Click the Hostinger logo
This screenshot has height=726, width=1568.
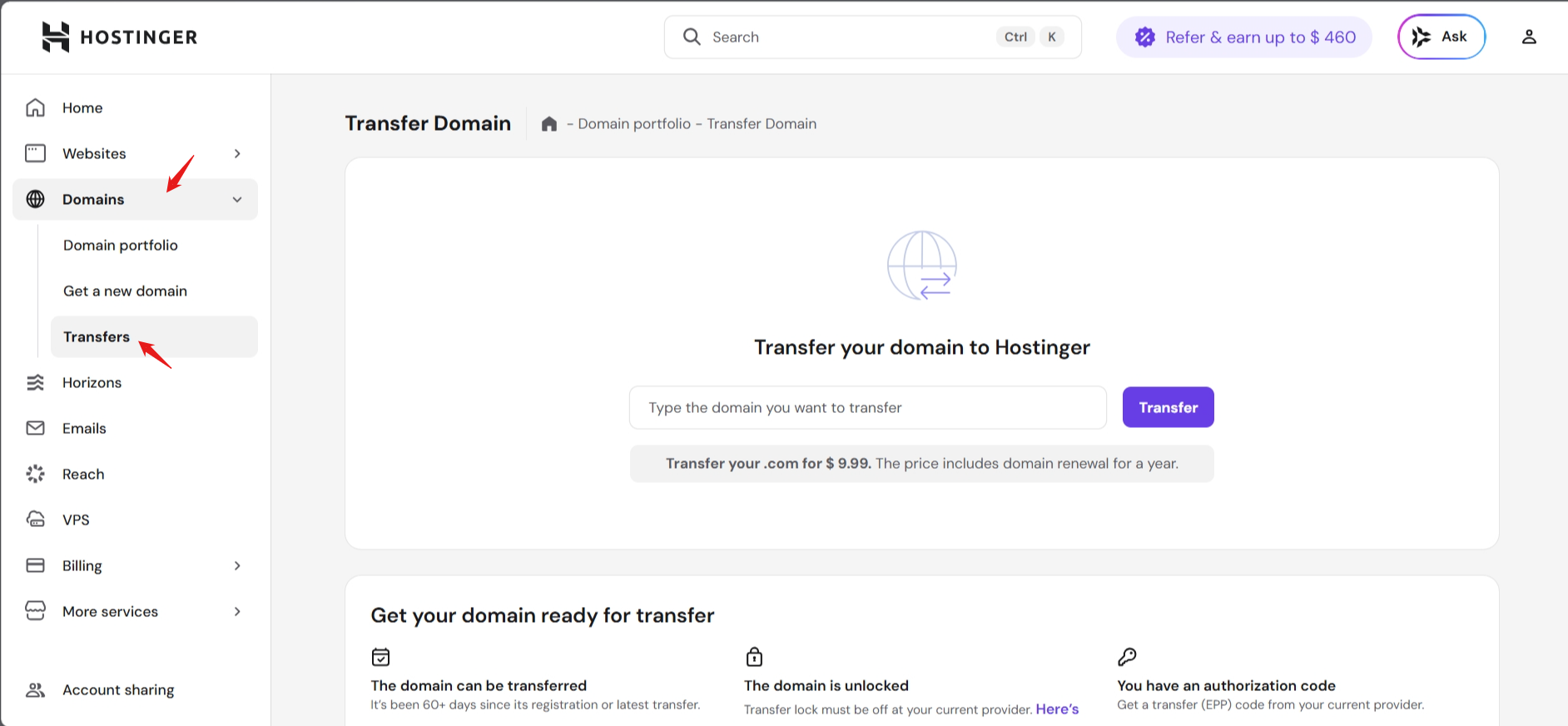pyautogui.click(x=120, y=37)
